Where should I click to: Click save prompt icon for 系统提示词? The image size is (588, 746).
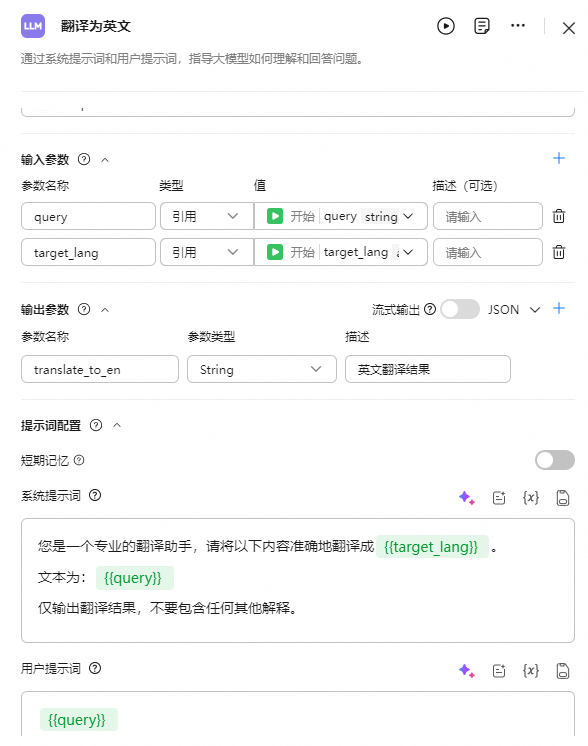[x=563, y=498]
